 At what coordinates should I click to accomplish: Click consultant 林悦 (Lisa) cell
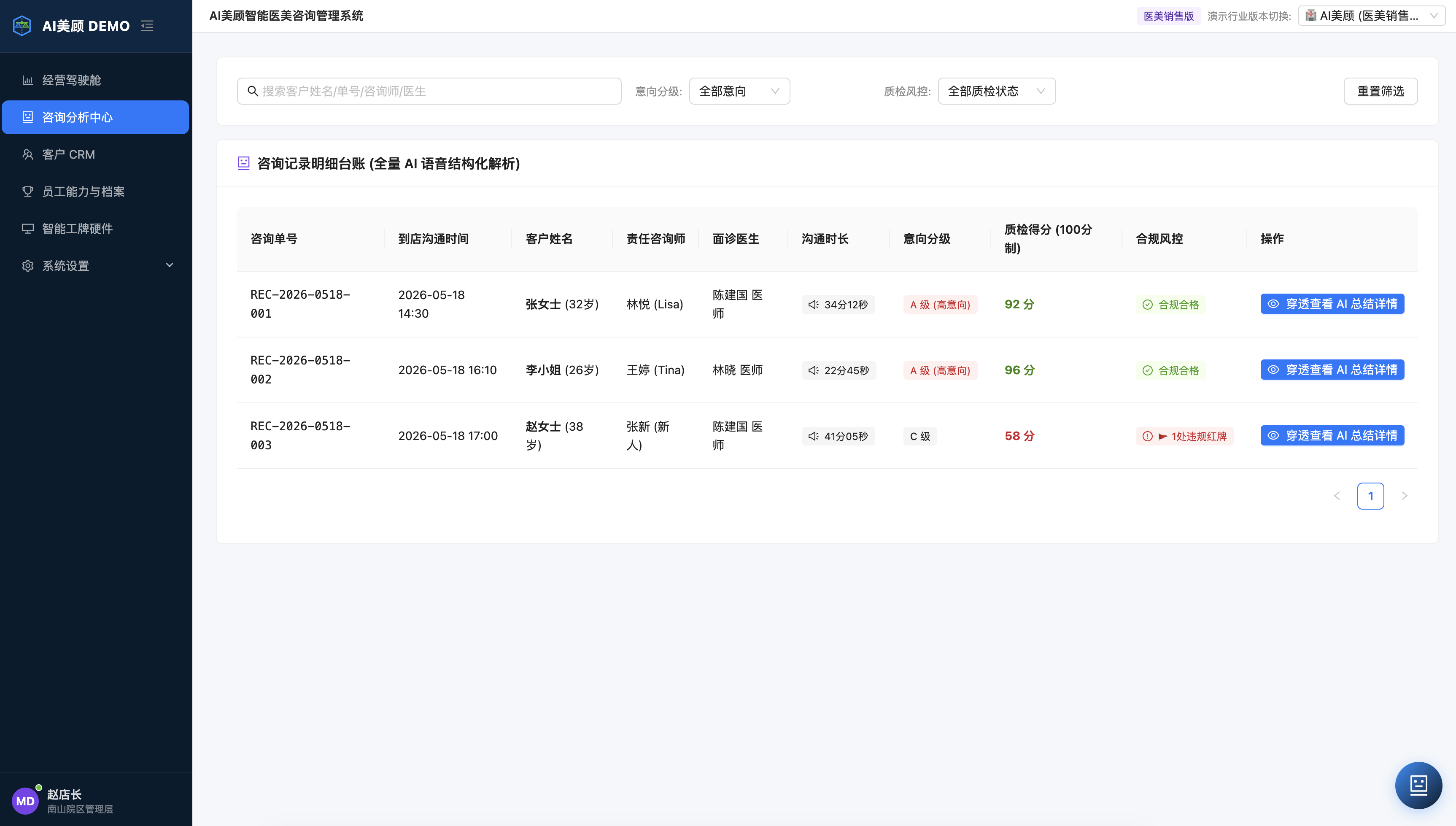click(655, 304)
